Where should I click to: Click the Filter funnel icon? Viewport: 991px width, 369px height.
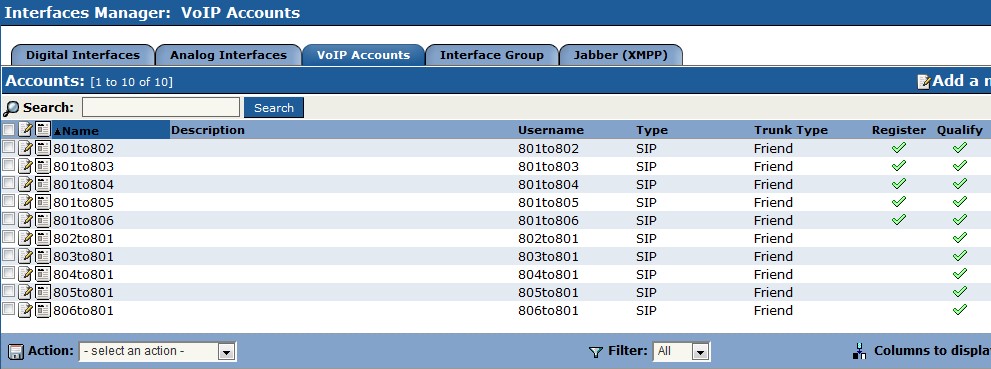[596, 352]
